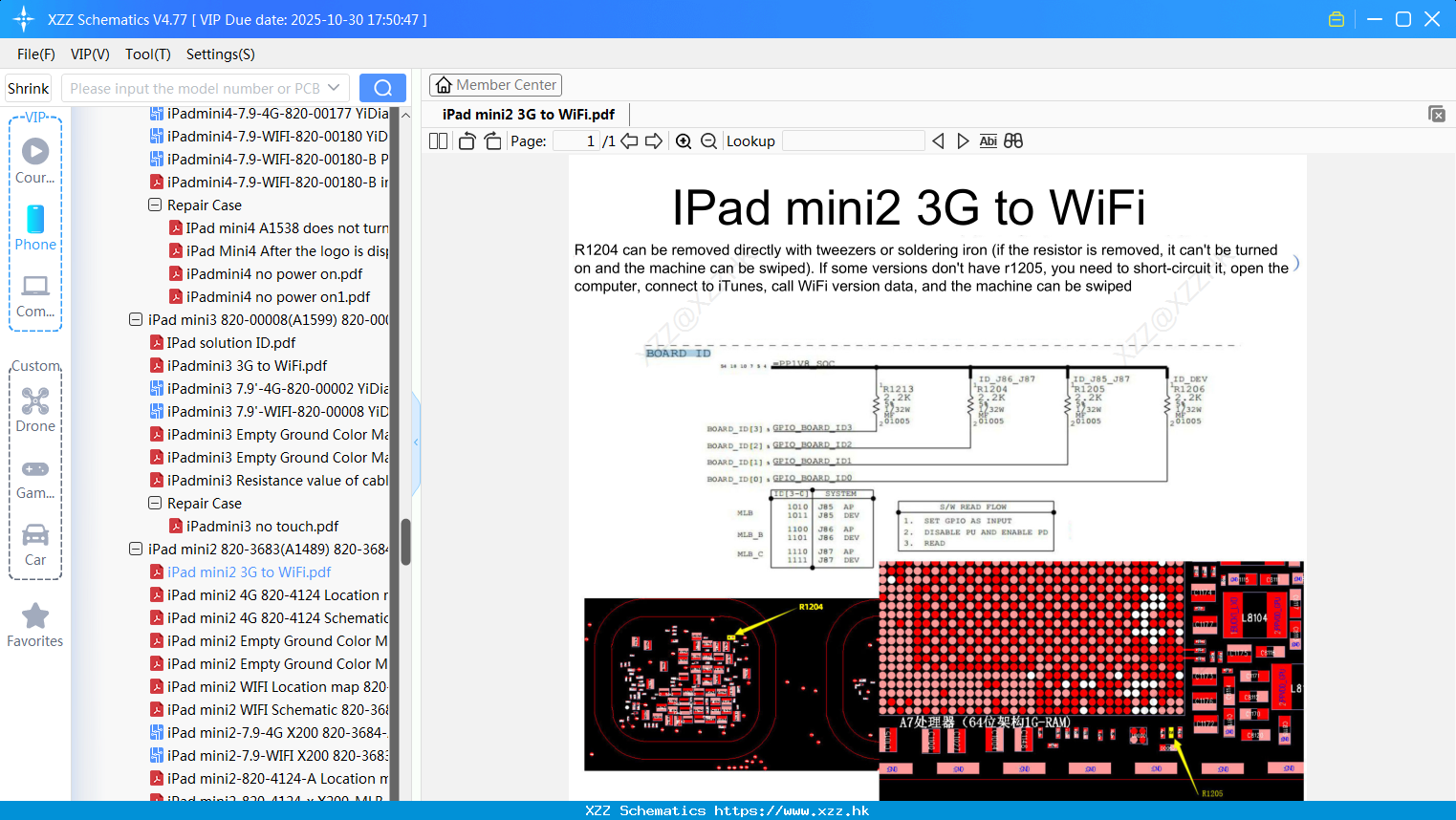The width and height of the screenshot is (1456, 820).
Task: Go to previous page arrow
Action: [x=629, y=141]
